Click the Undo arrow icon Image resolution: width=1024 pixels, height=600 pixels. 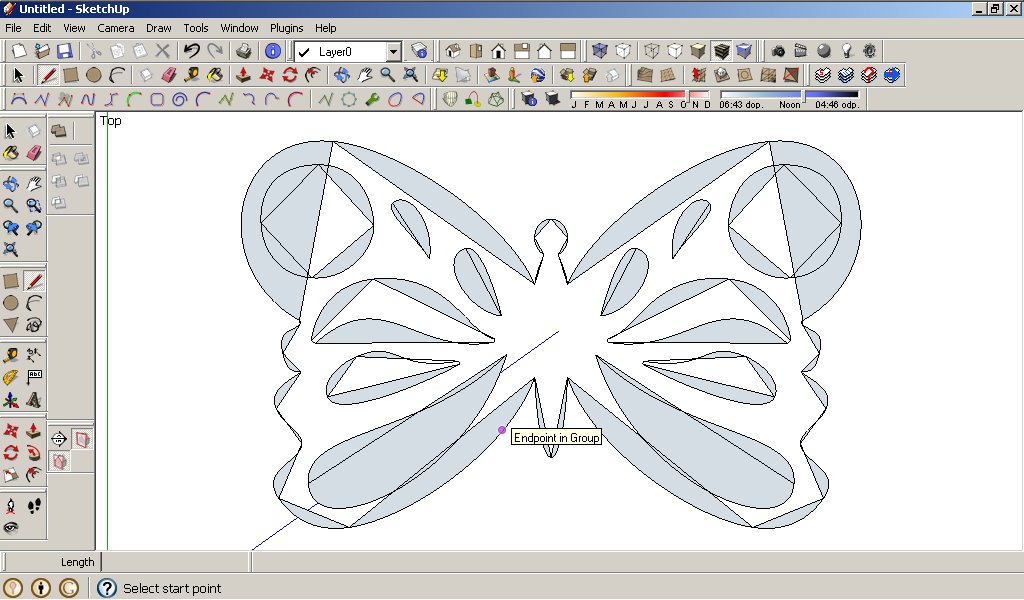pos(192,51)
